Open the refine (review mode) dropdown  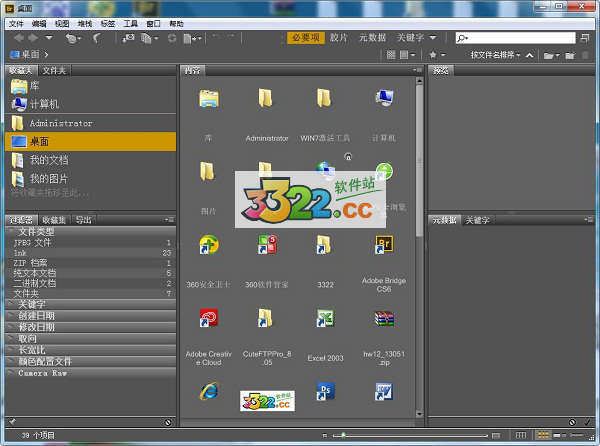pyautogui.click(x=149, y=38)
